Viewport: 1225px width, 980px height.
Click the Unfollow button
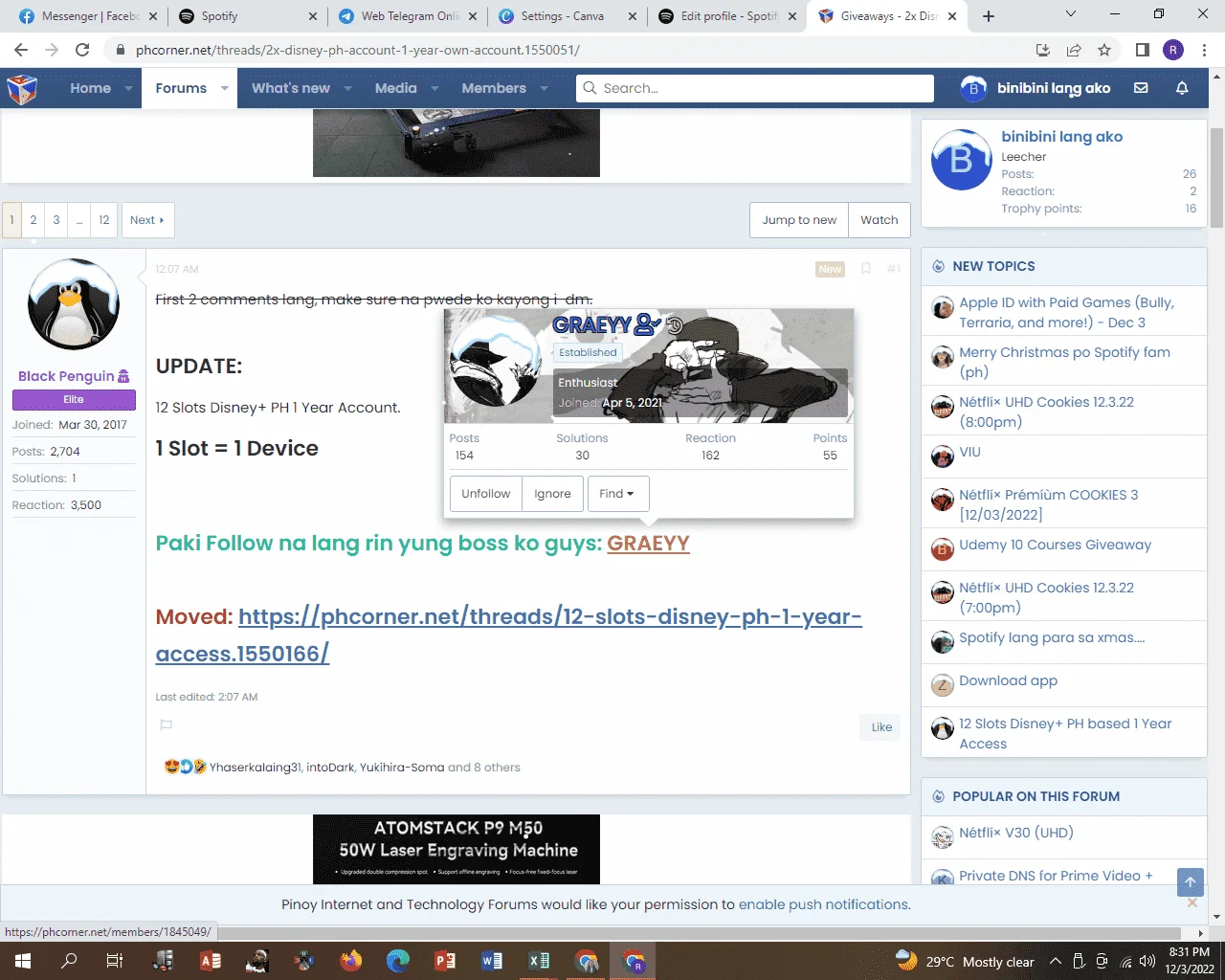(486, 494)
